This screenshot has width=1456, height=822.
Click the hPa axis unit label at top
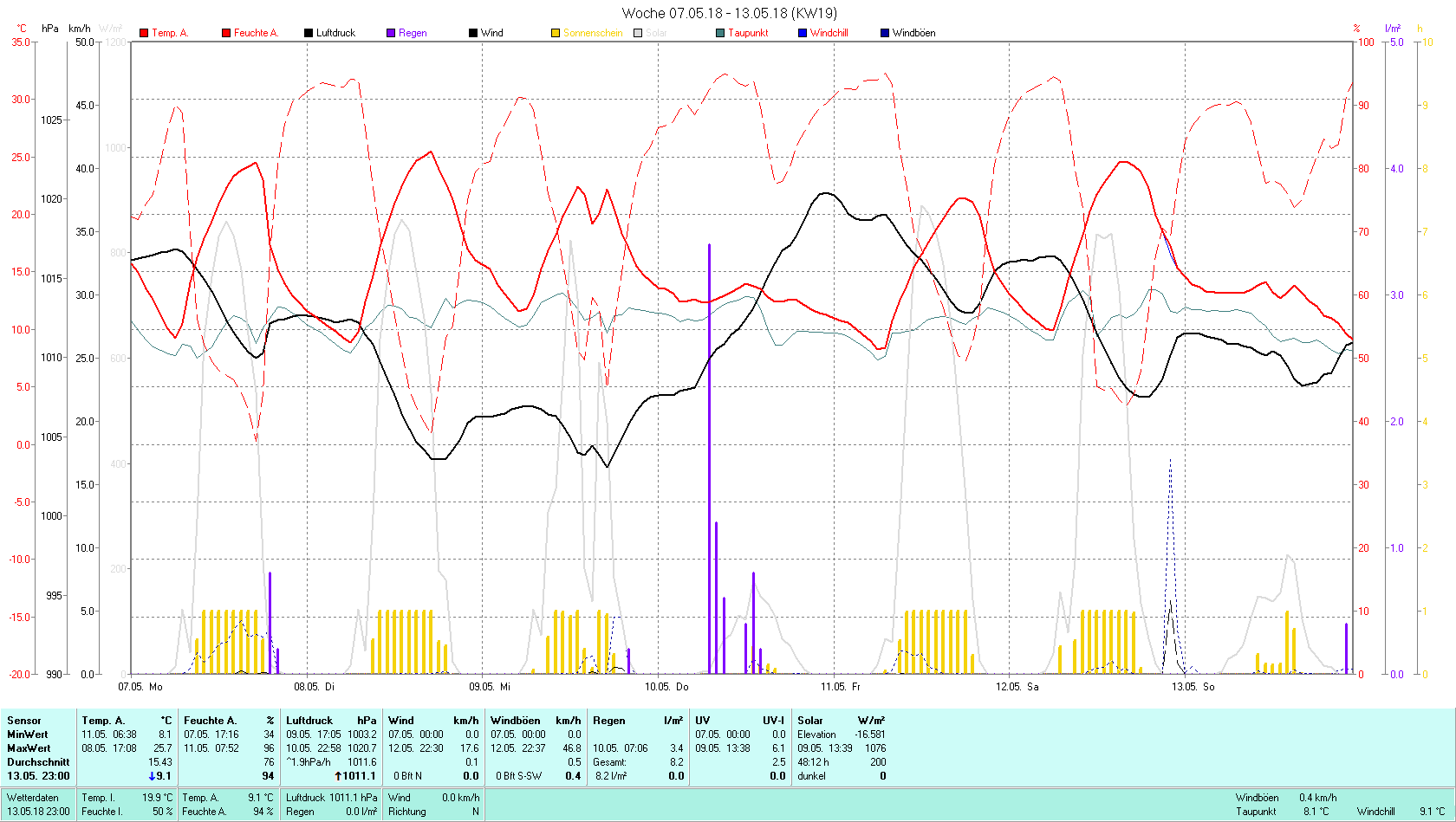coord(50,29)
